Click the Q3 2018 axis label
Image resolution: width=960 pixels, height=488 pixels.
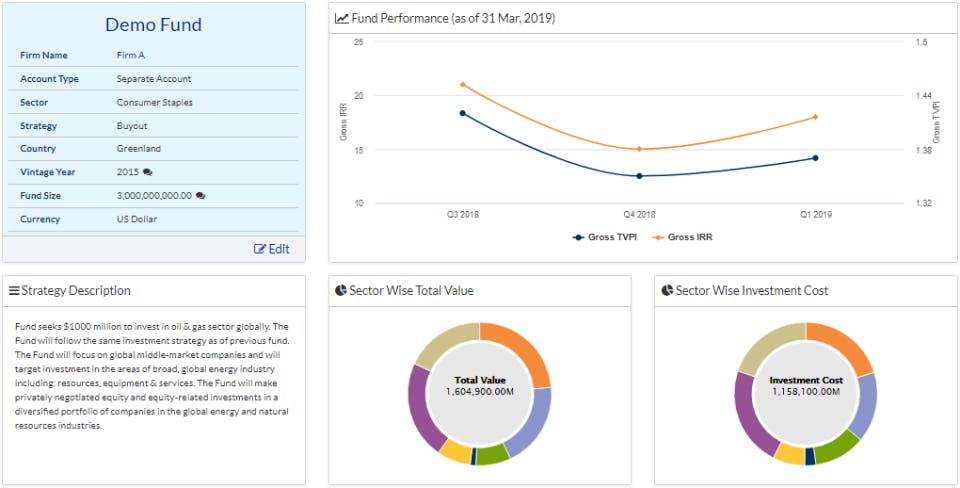tap(462, 215)
